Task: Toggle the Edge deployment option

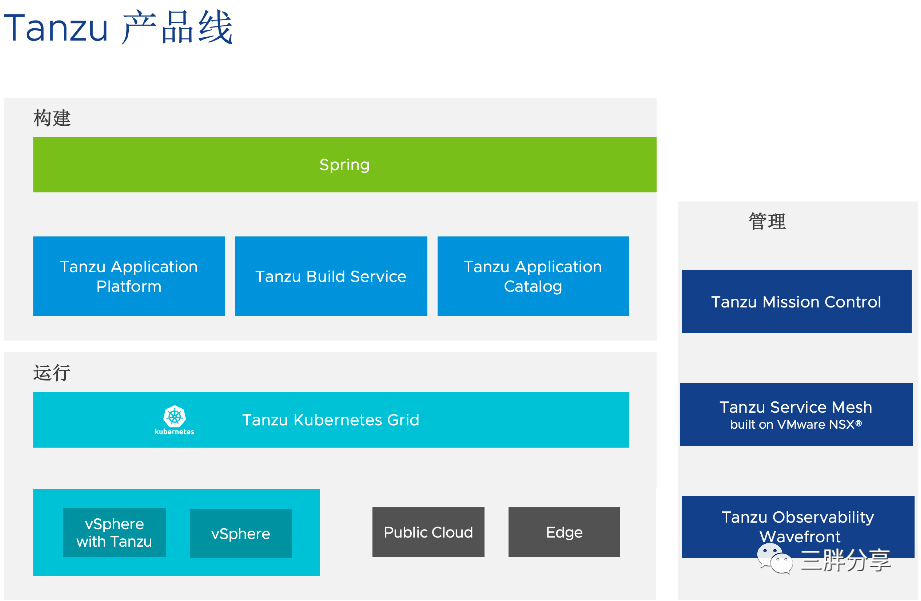Action: click(x=563, y=531)
